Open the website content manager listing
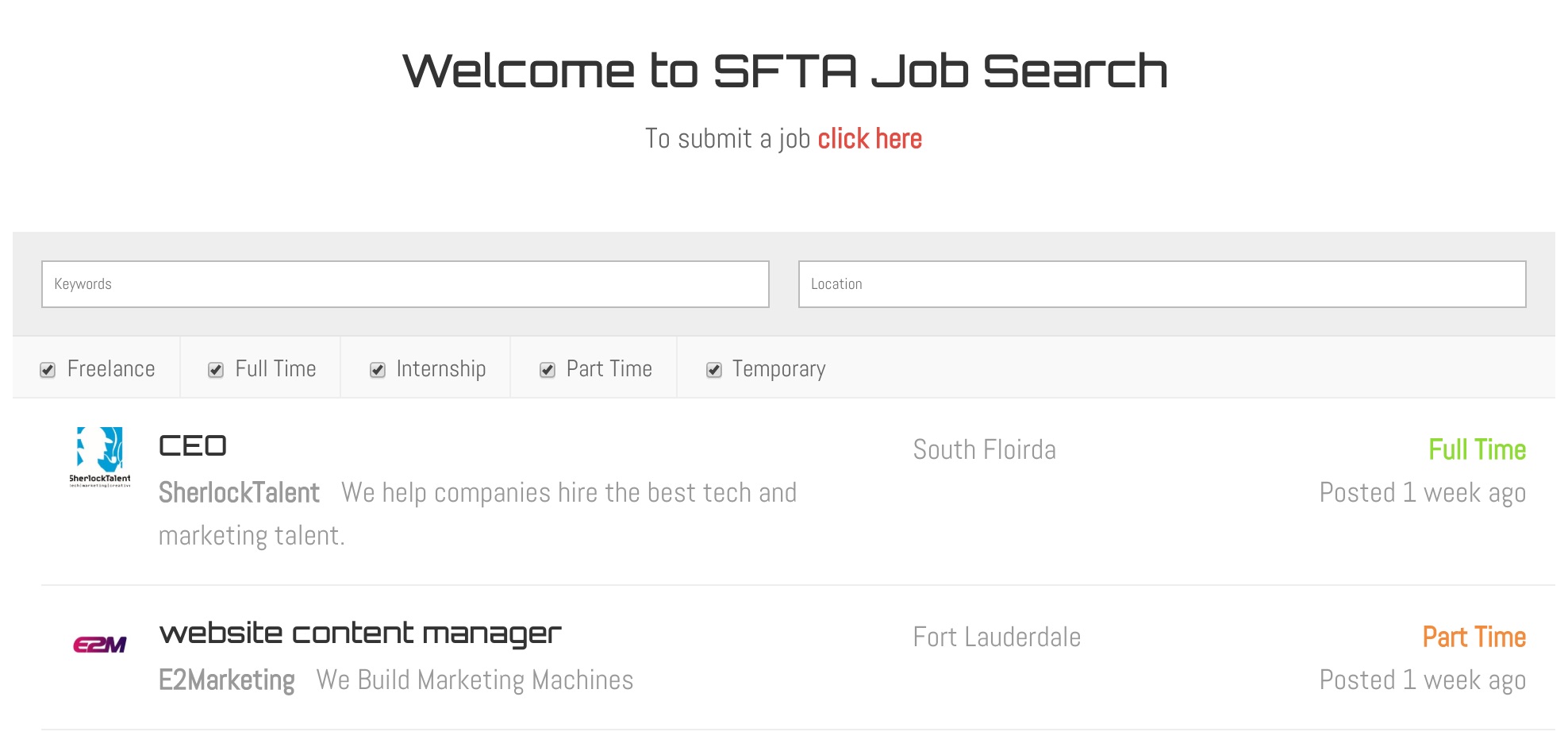 coord(360,634)
